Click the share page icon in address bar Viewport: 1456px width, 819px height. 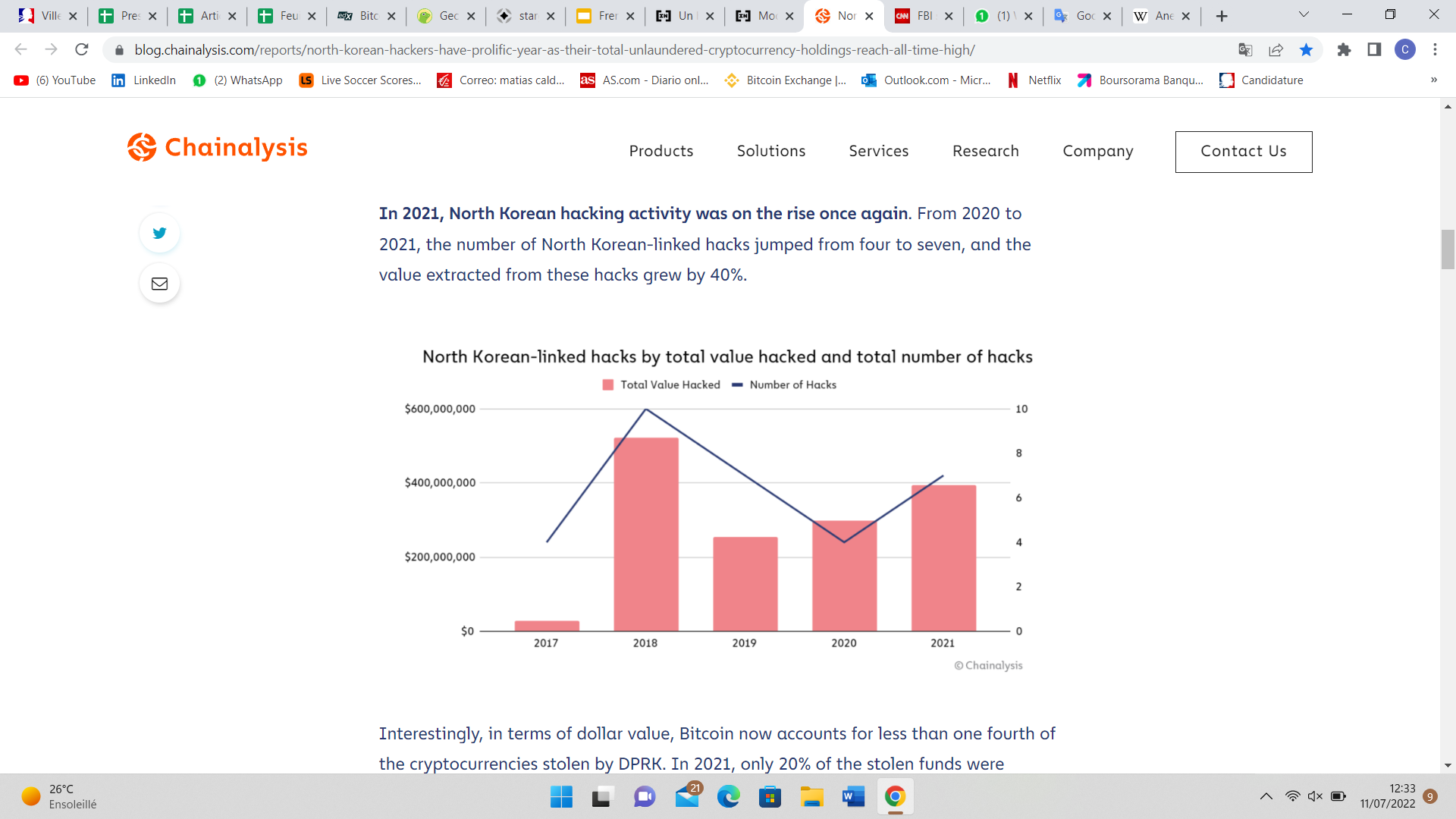tap(1276, 50)
